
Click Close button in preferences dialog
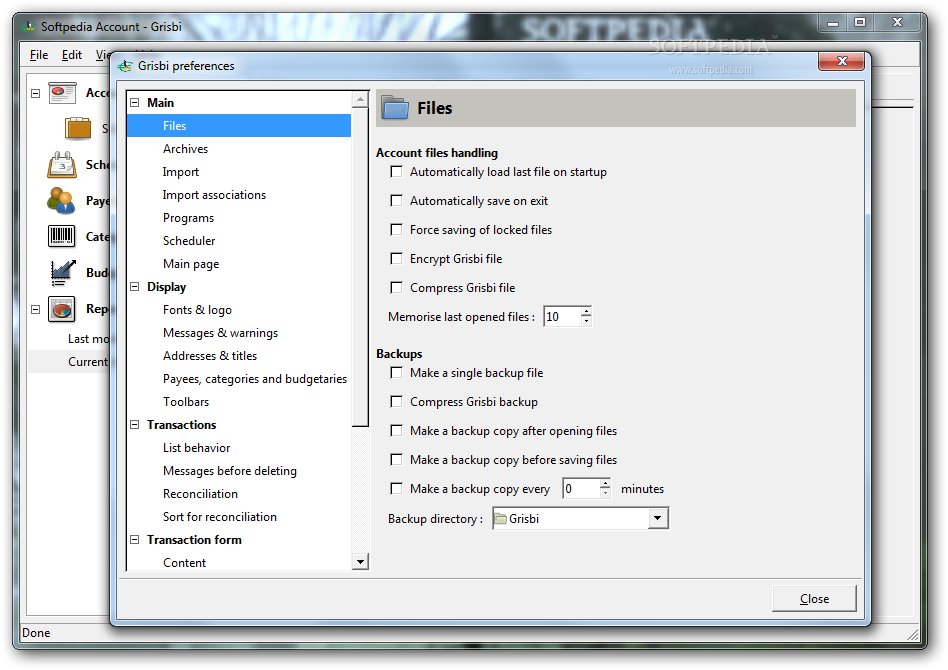814,599
